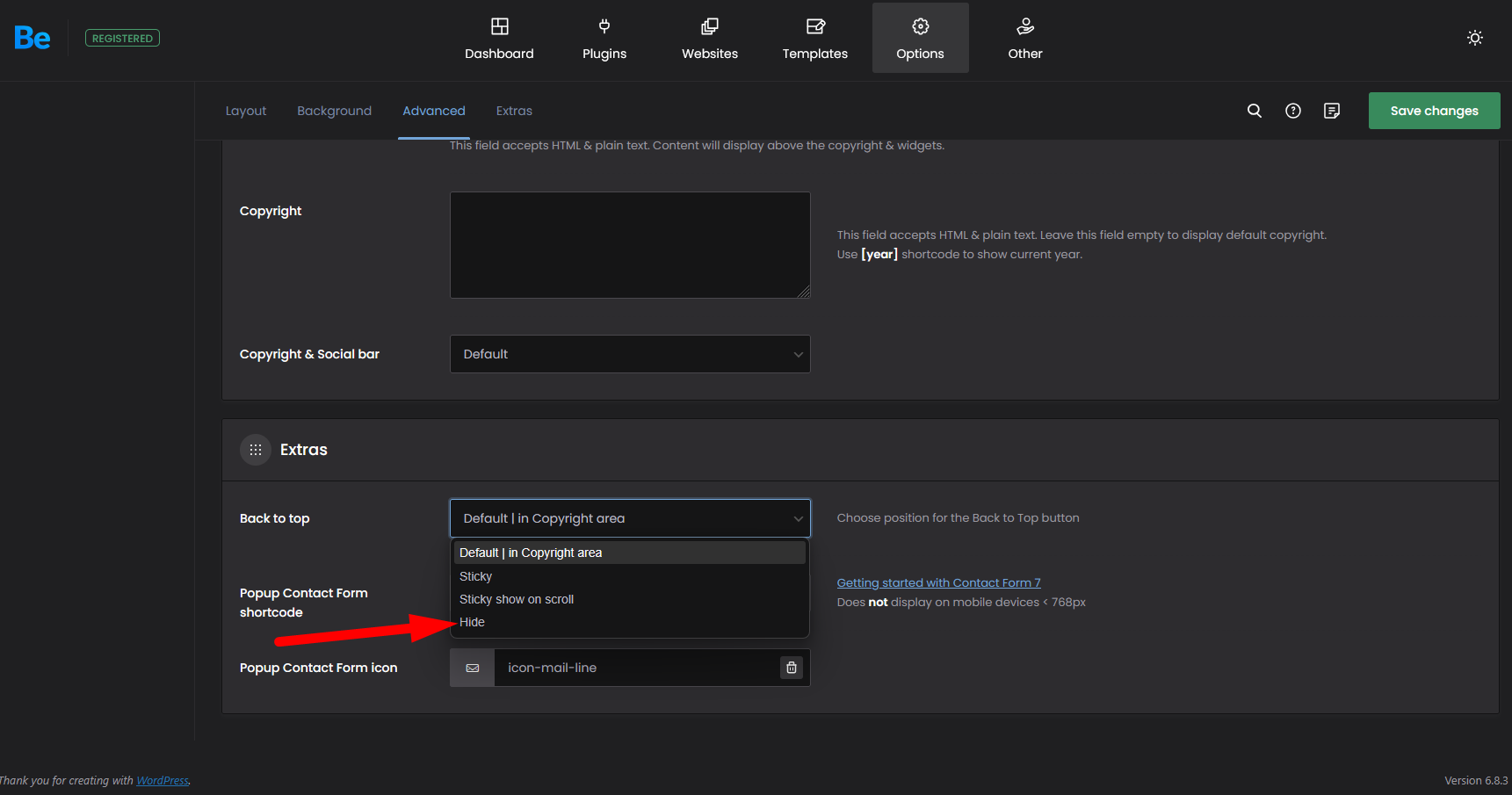Click the Be logo
This screenshot has width=1512, height=795.
click(x=33, y=38)
